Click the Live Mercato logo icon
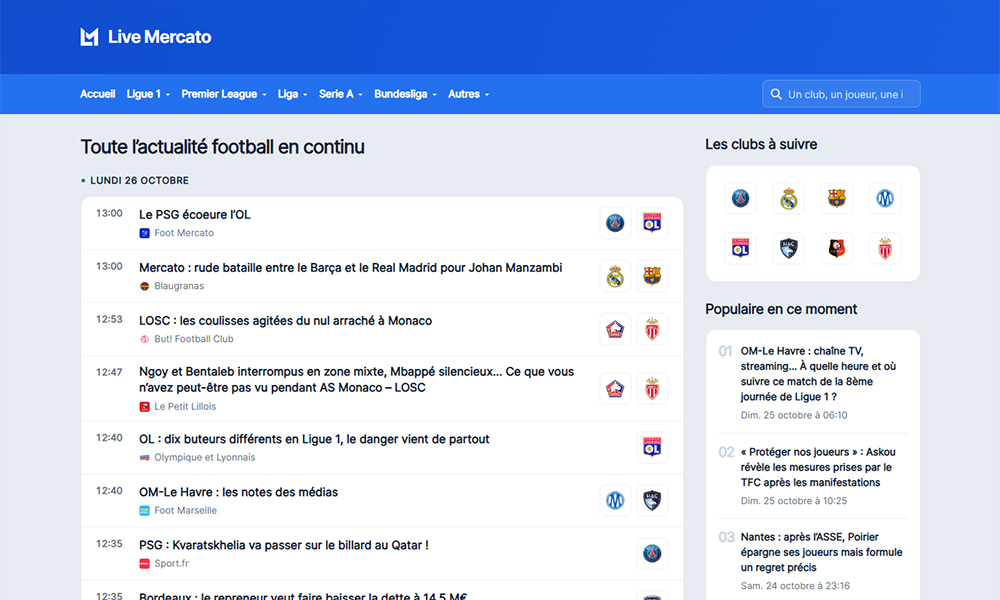 tap(89, 37)
